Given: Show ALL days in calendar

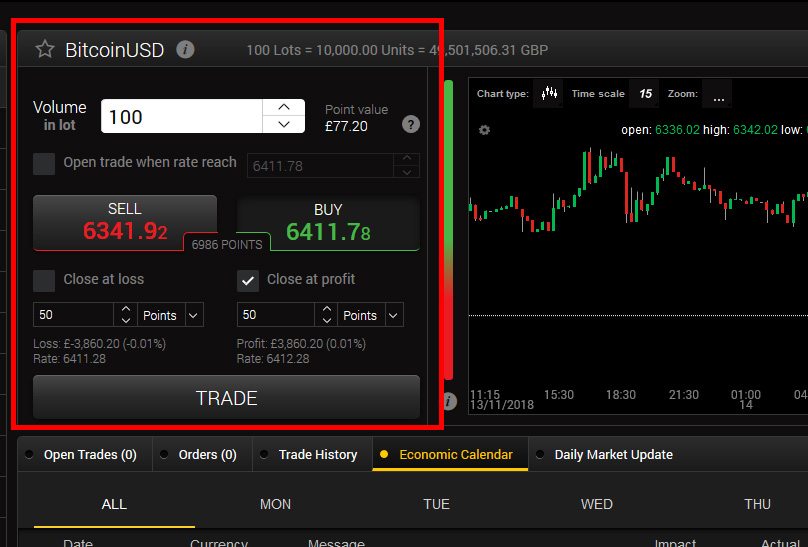Looking at the screenshot, I should 114,504.
